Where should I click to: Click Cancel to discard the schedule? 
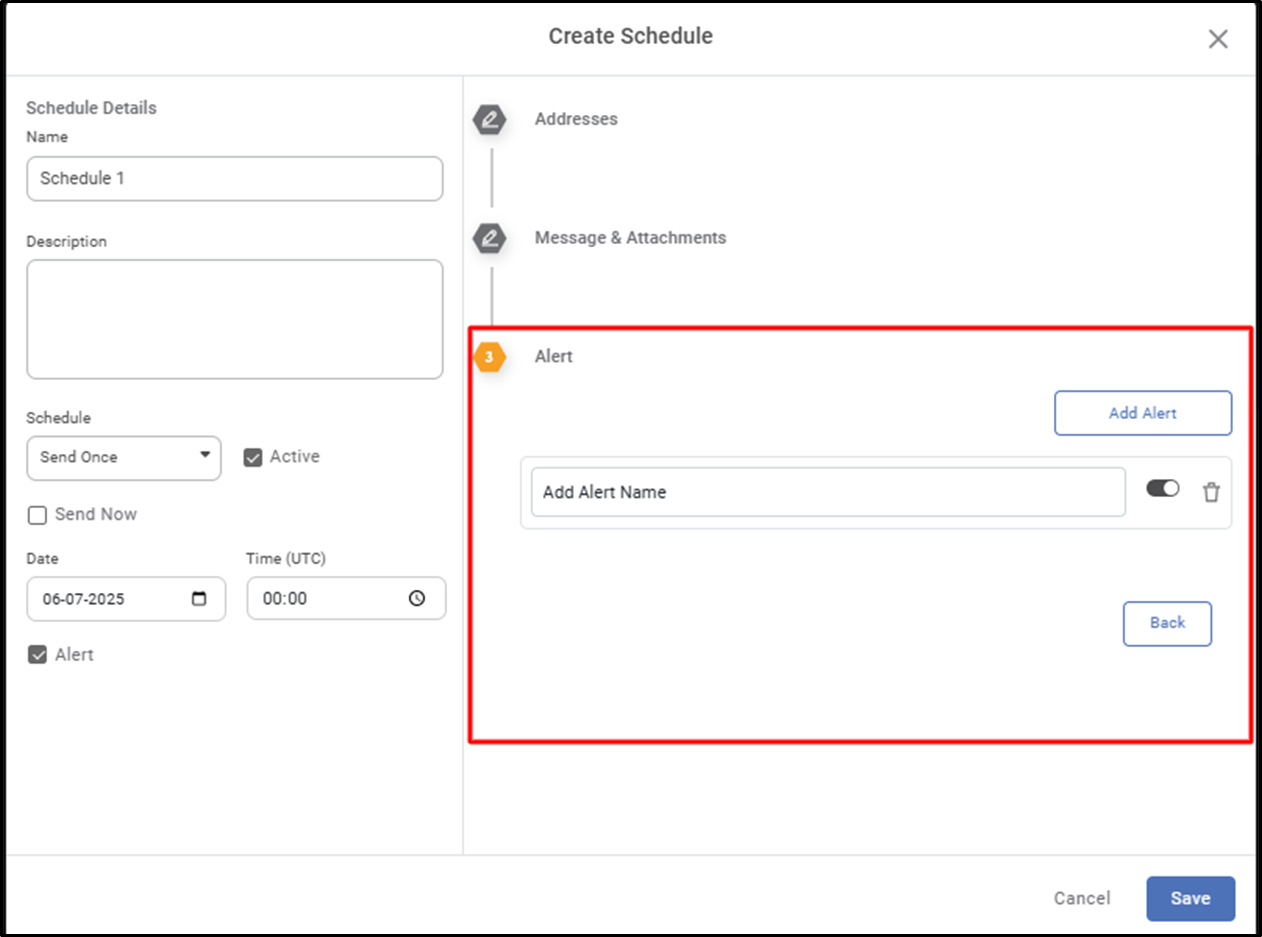1082,898
